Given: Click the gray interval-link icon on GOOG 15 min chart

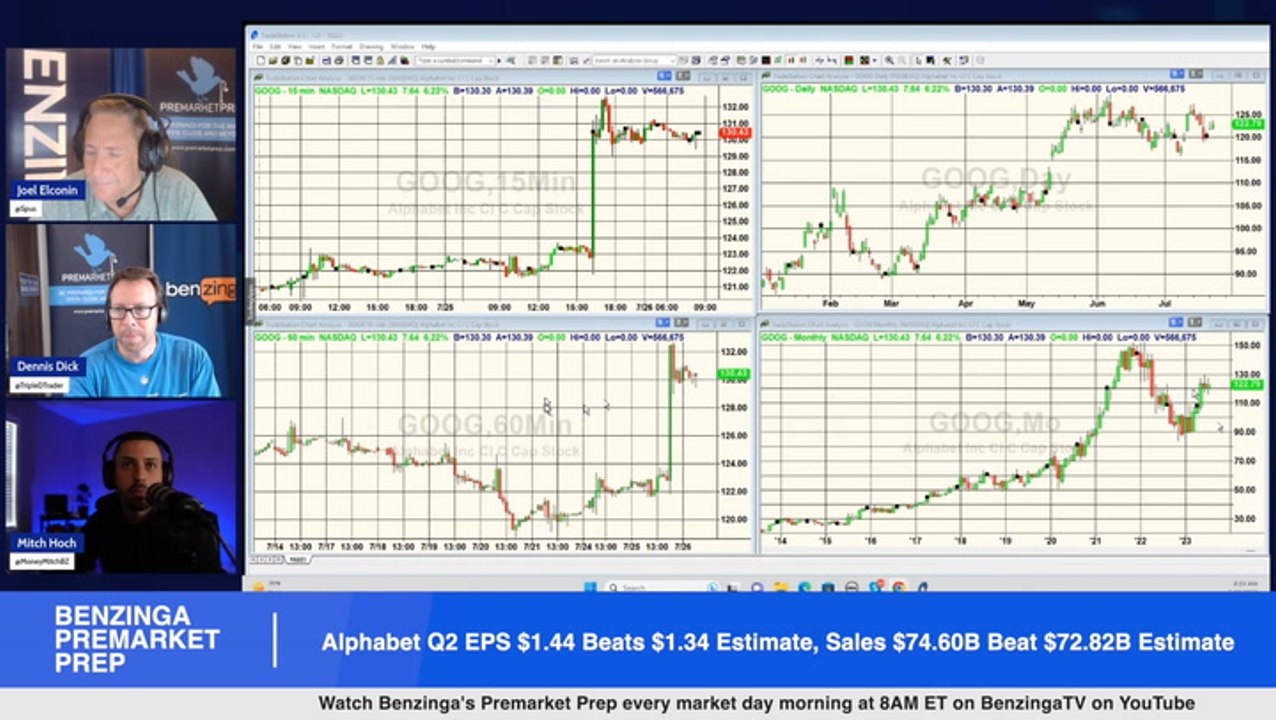Looking at the screenshot, I should pos(682,76).
